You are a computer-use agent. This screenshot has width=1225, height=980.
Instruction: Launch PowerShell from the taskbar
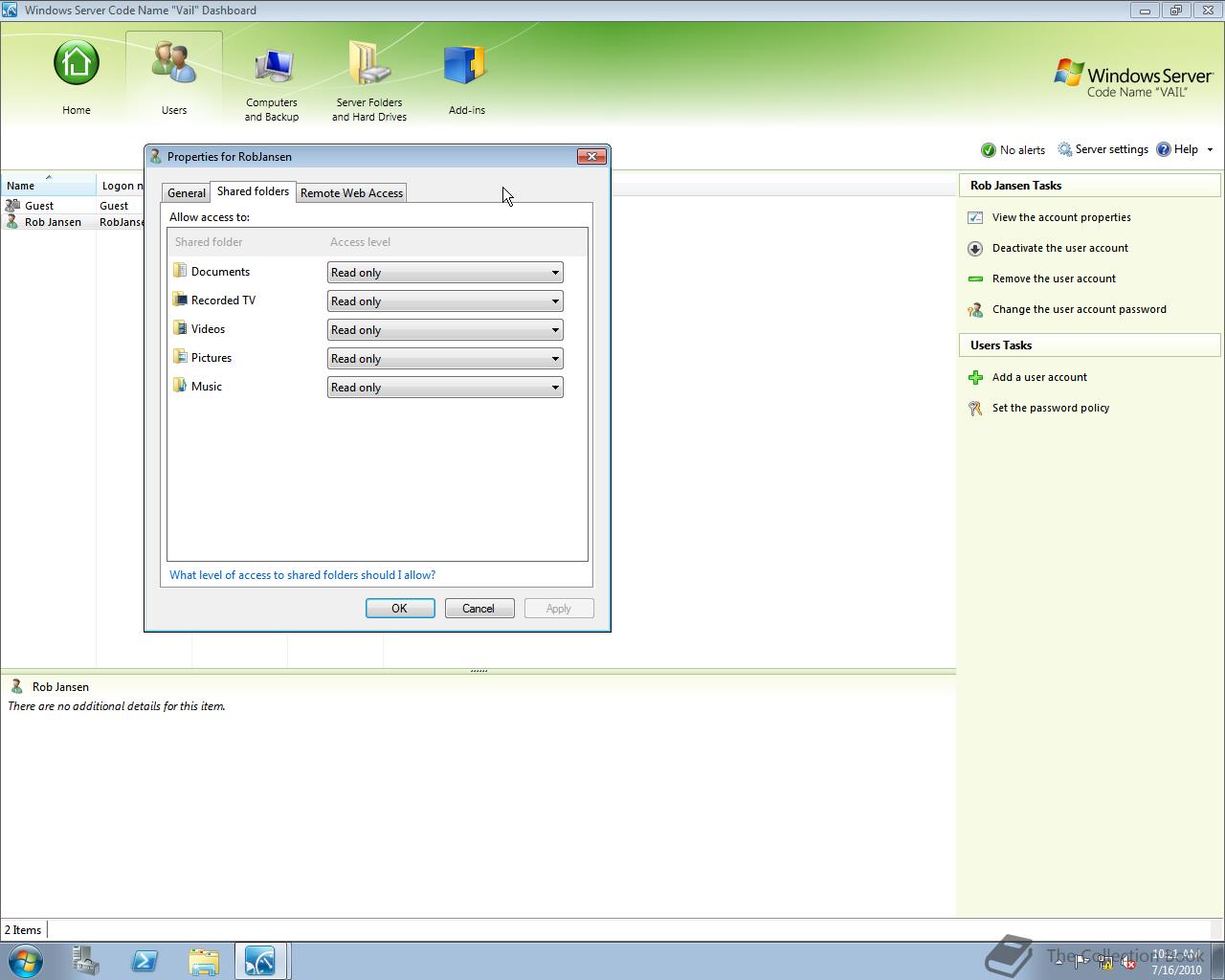(145, 961)
